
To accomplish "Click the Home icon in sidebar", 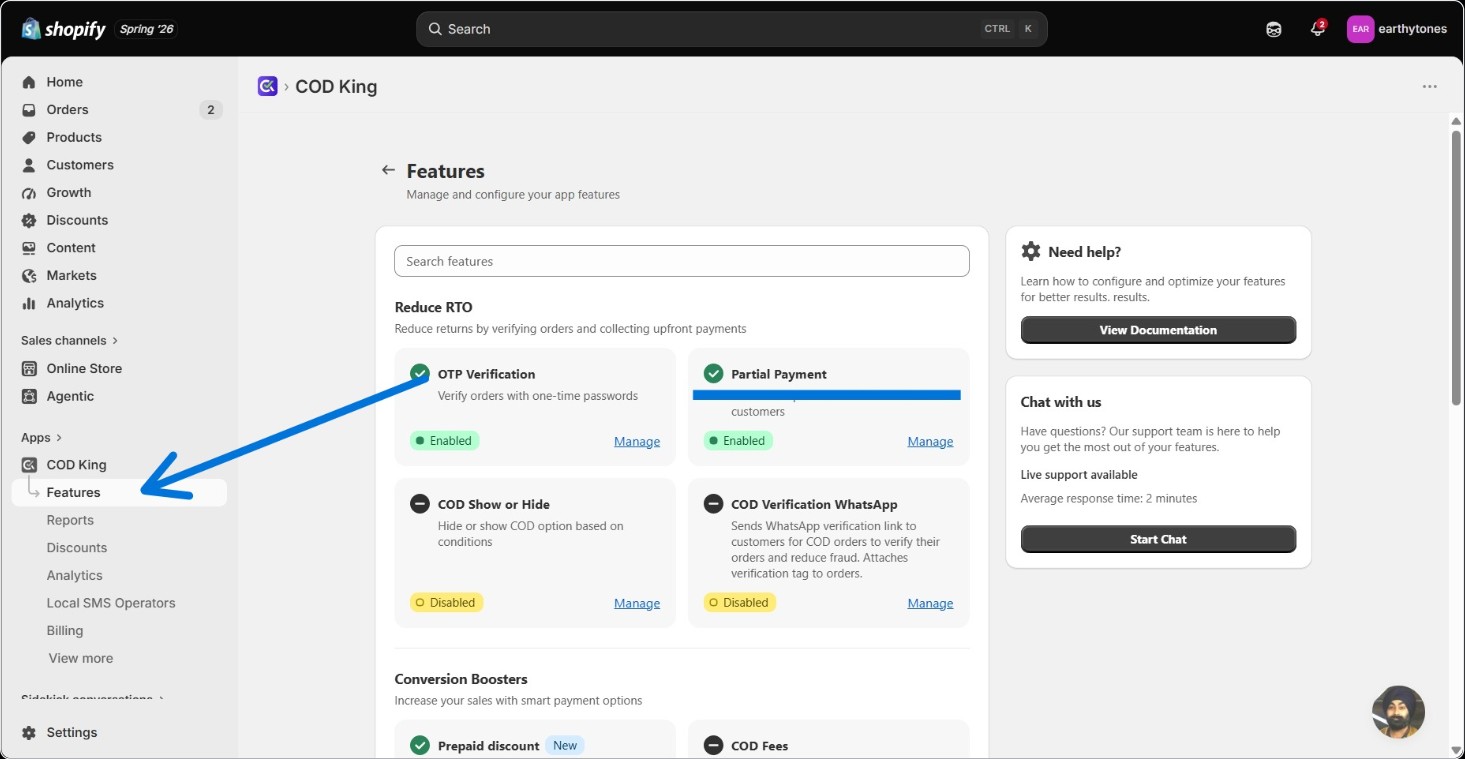I will tap(29, 82).
